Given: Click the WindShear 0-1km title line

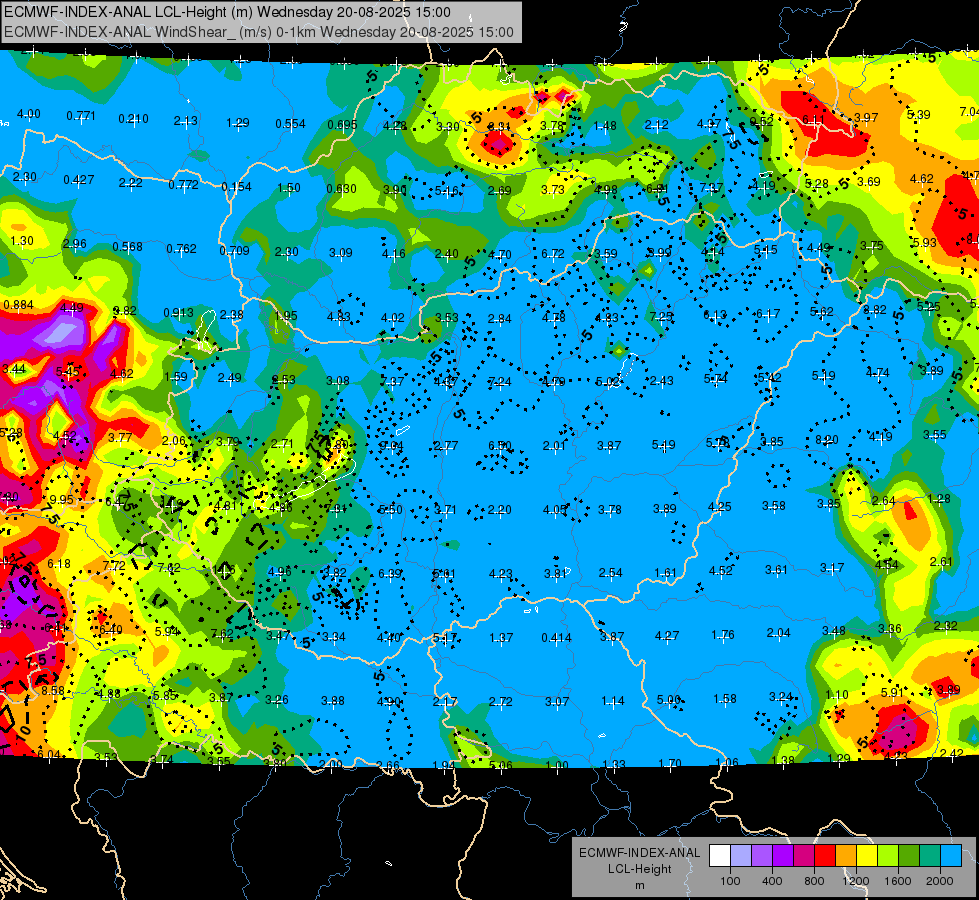Looking at the screenshot, I should (258, 32).
